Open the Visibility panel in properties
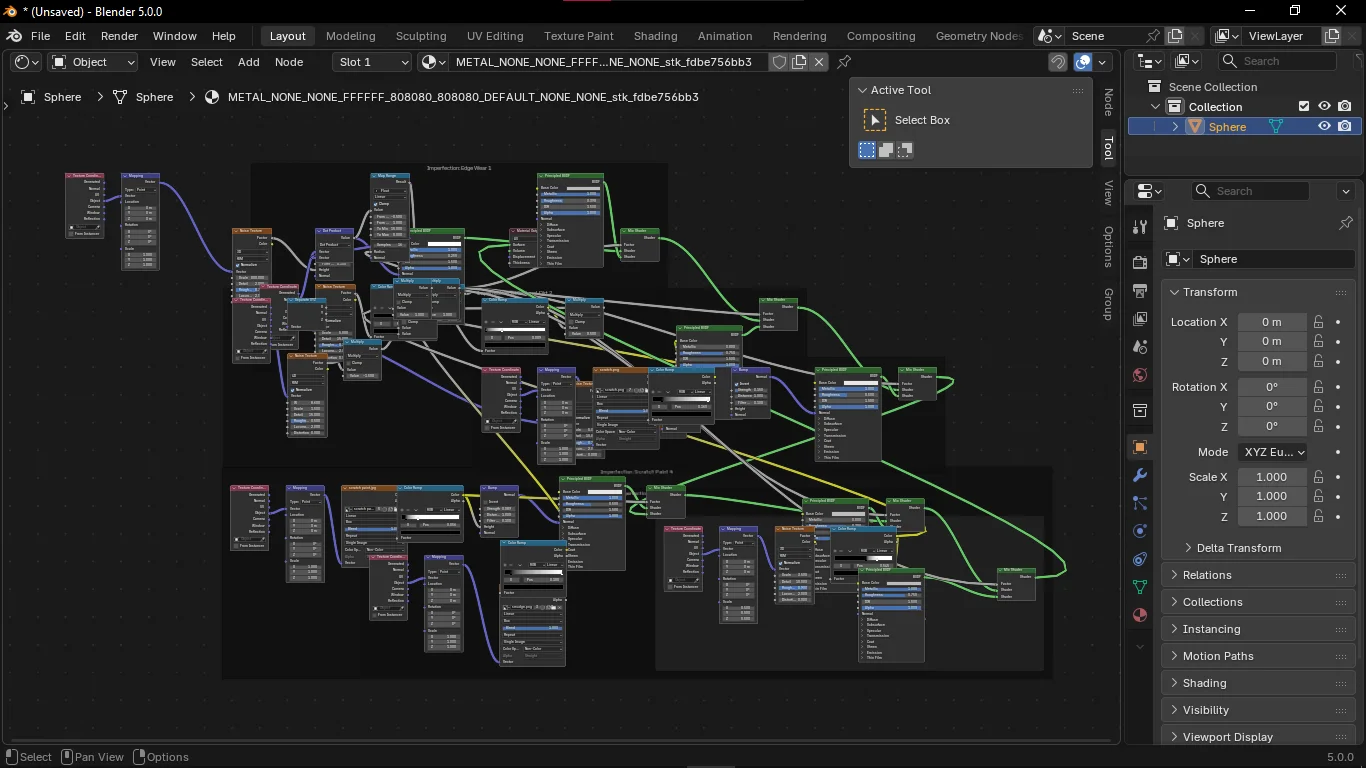This screenshot has height=768, width=1366. click(1205, 709)
